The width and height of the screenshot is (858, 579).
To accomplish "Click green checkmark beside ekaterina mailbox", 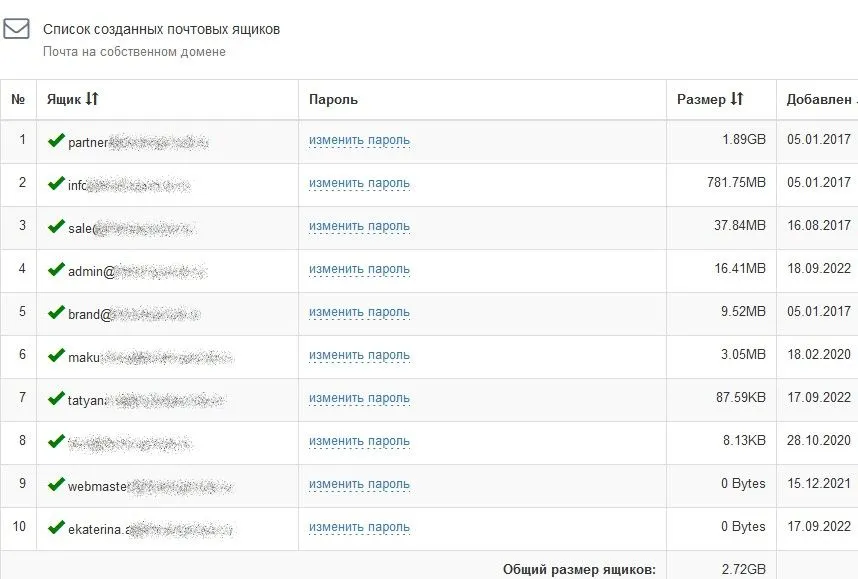I will pyautogui.click(x=56, y=528).
